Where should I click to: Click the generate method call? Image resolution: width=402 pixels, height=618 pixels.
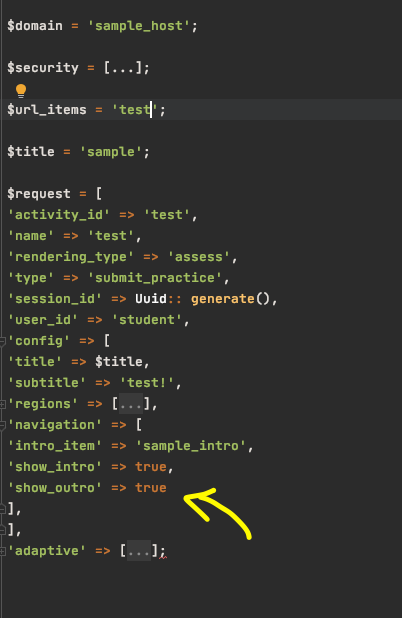223,299
